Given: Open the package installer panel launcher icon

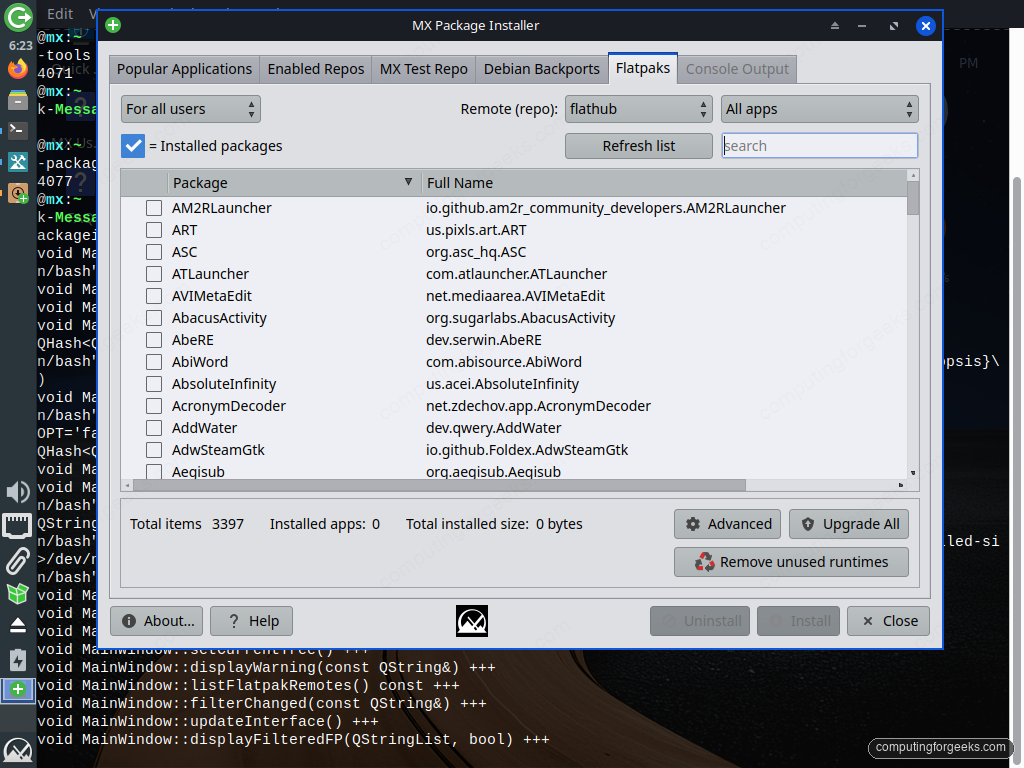Looking at the screenshot, I should [18, 193].
